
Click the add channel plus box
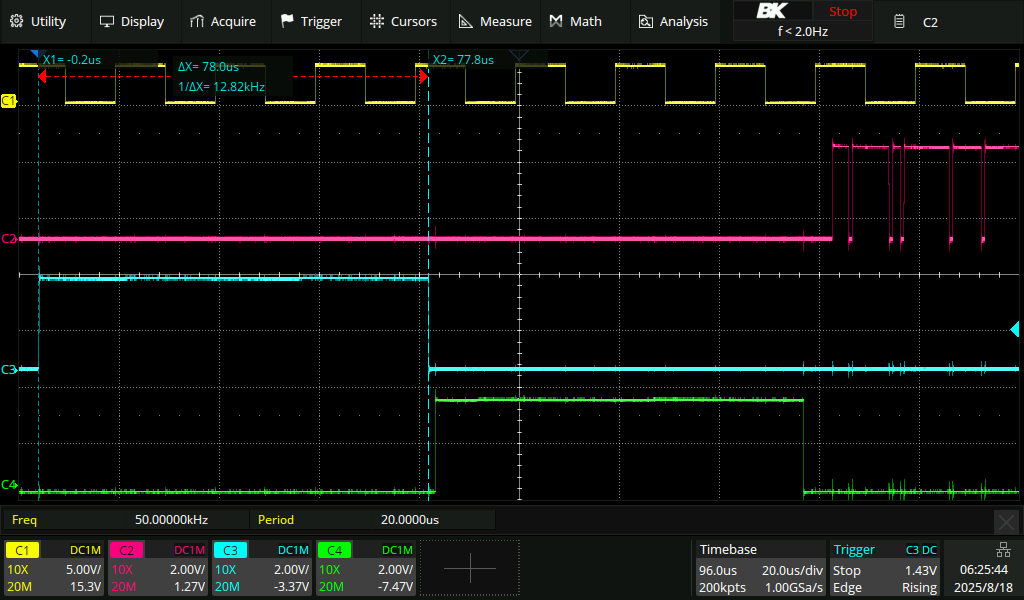coord(470,568)
